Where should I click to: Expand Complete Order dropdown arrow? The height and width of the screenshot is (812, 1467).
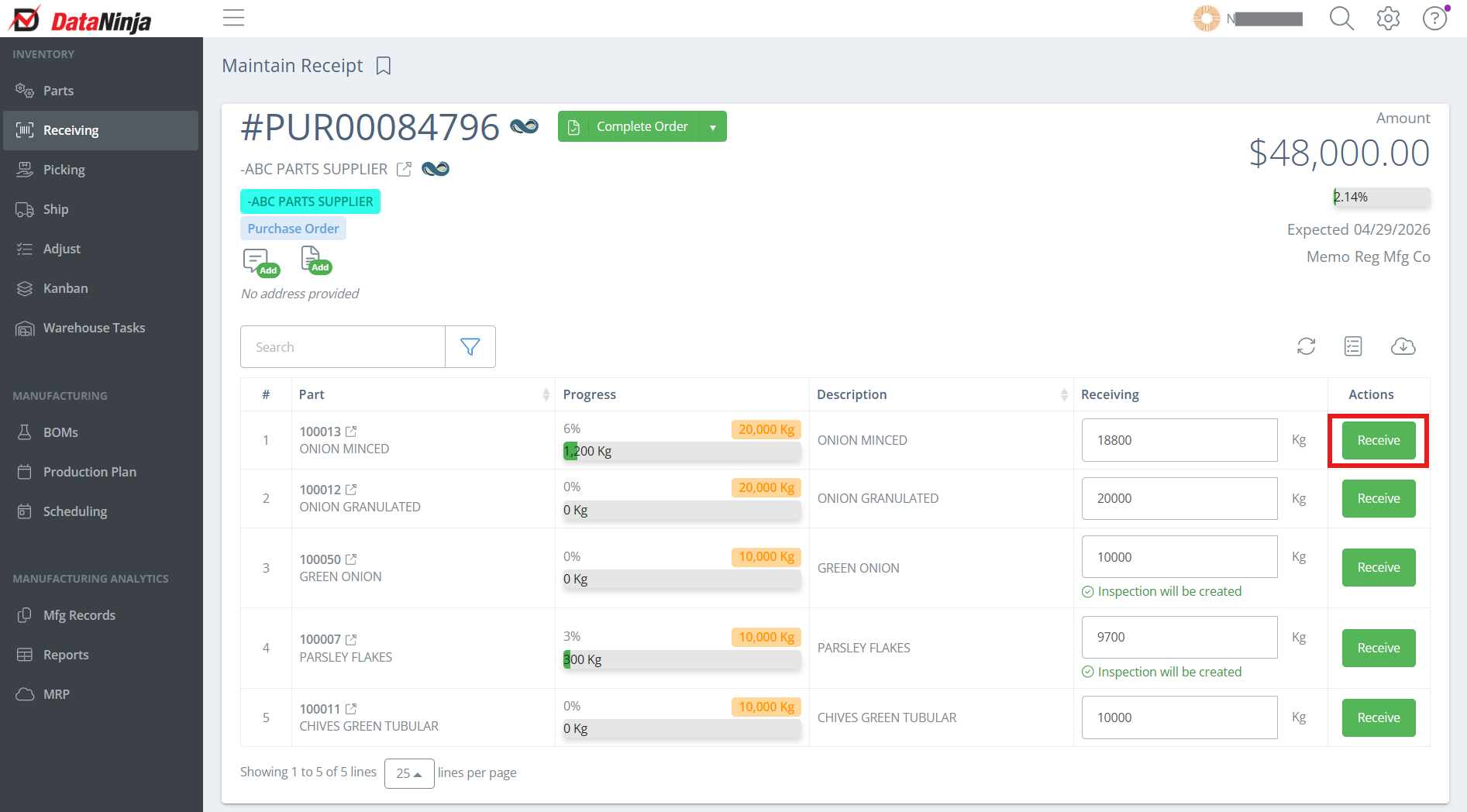click(713, 127)
